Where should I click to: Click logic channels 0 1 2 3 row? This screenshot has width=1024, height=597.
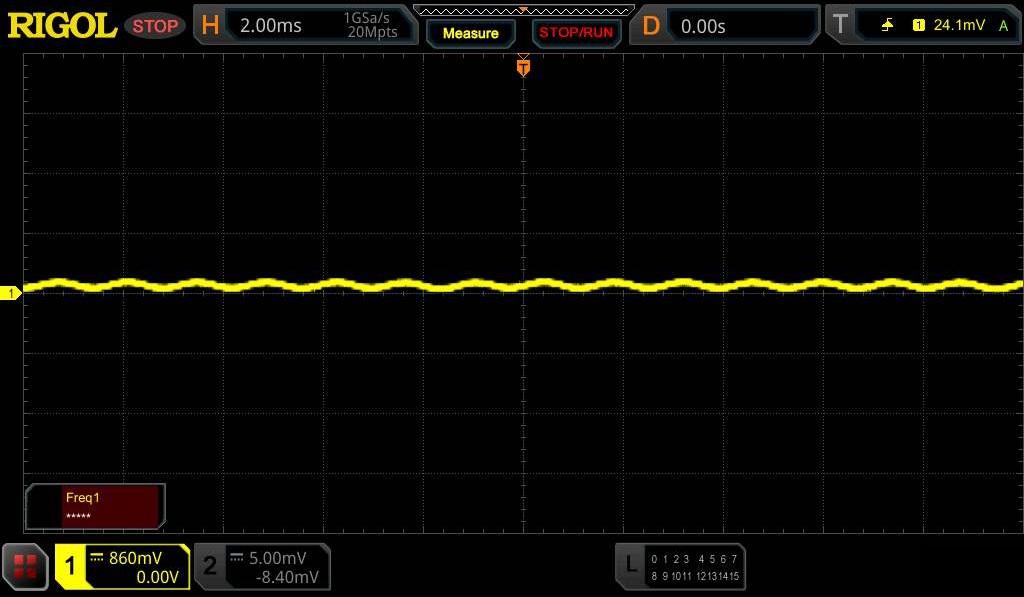coord(670,559)
